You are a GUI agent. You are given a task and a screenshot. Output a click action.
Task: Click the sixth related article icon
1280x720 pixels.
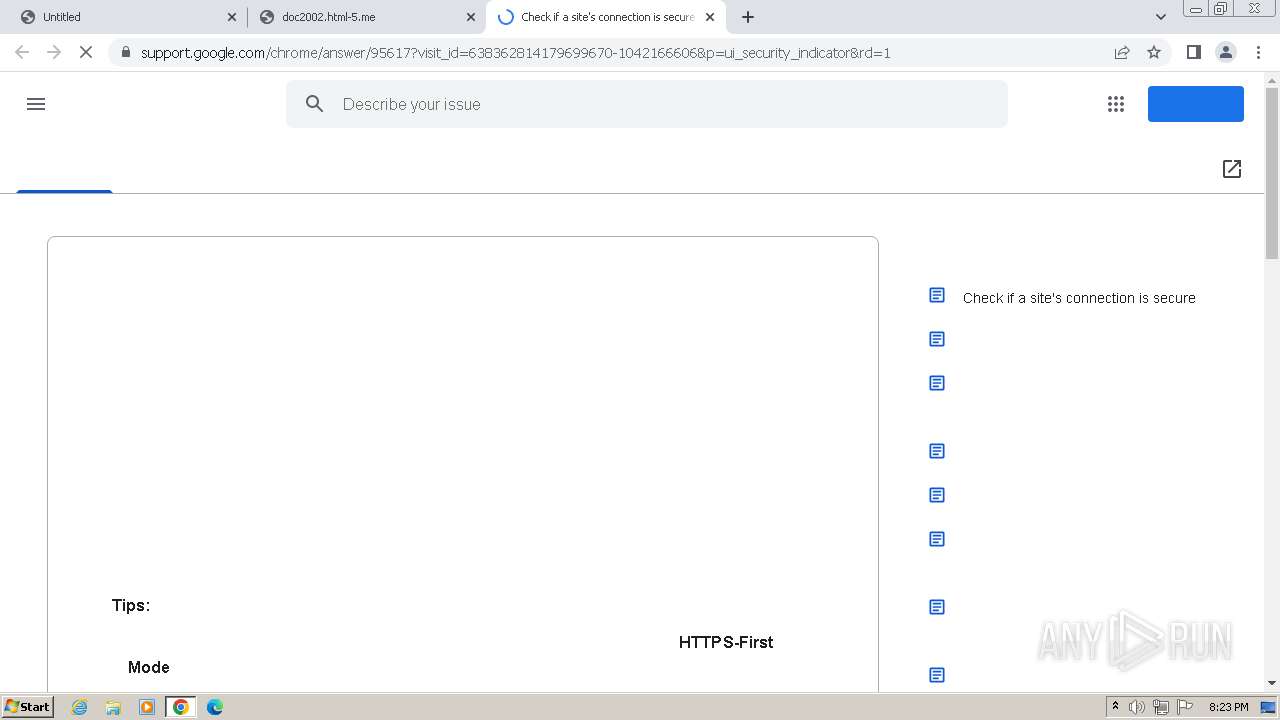coord(937,539)
